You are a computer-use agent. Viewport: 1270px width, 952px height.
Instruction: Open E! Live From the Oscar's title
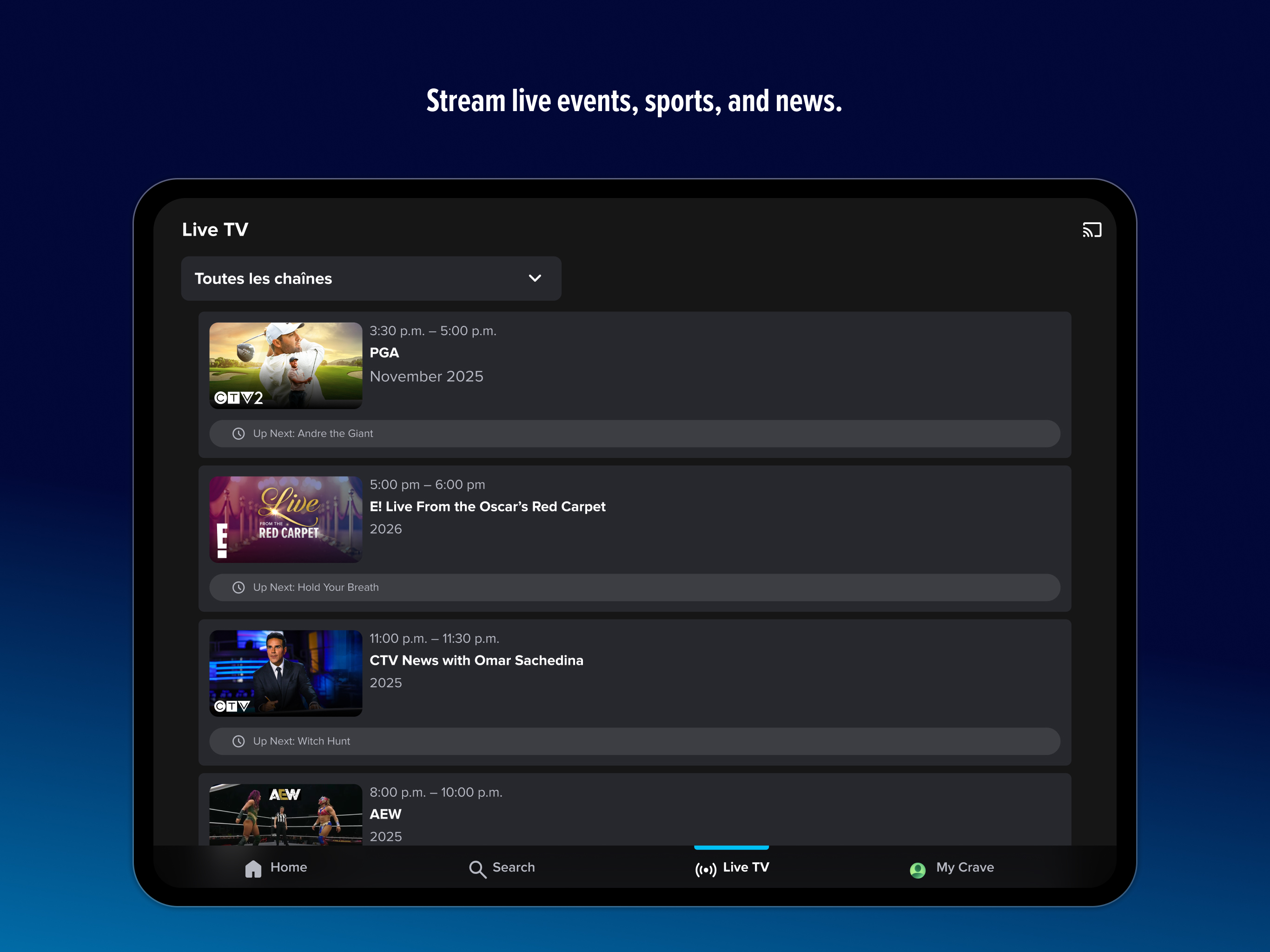(x=488, y=506)
